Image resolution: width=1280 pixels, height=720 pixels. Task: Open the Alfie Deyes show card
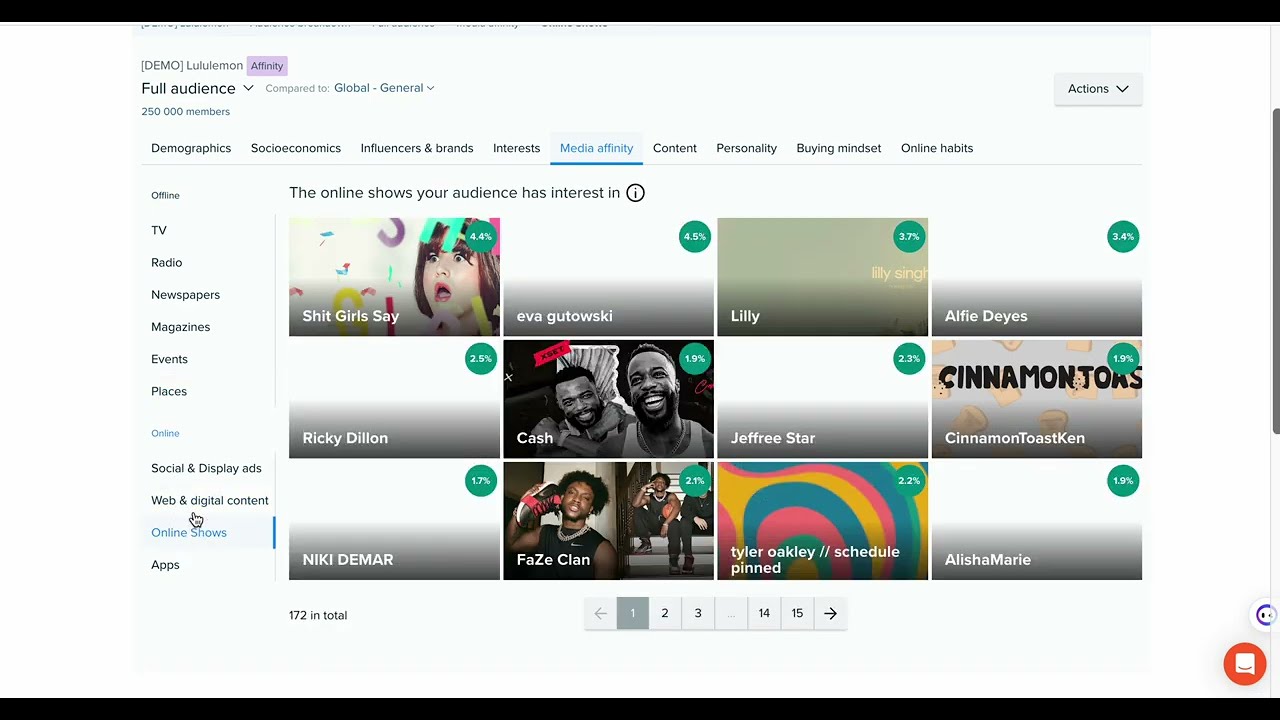1036,277
